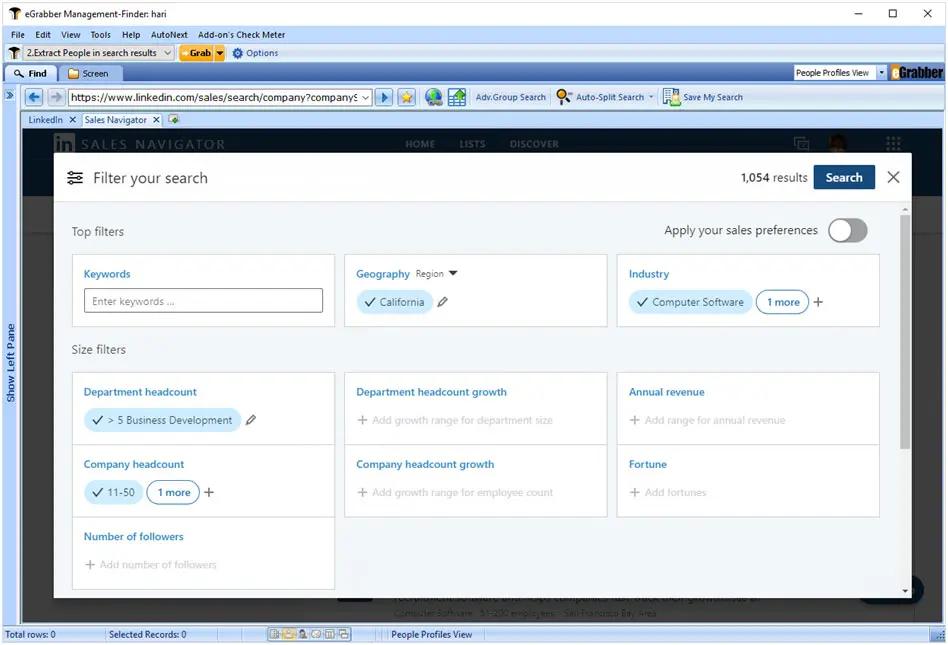Open the Edit menu
The image size is (948, 645).
[x=43, y=34]
